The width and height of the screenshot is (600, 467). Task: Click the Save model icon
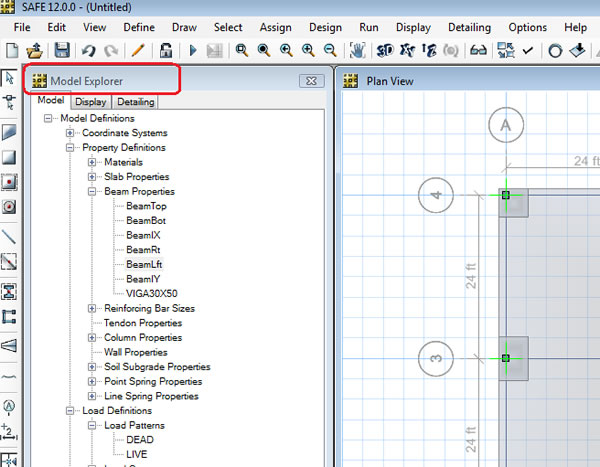[62, 49]
